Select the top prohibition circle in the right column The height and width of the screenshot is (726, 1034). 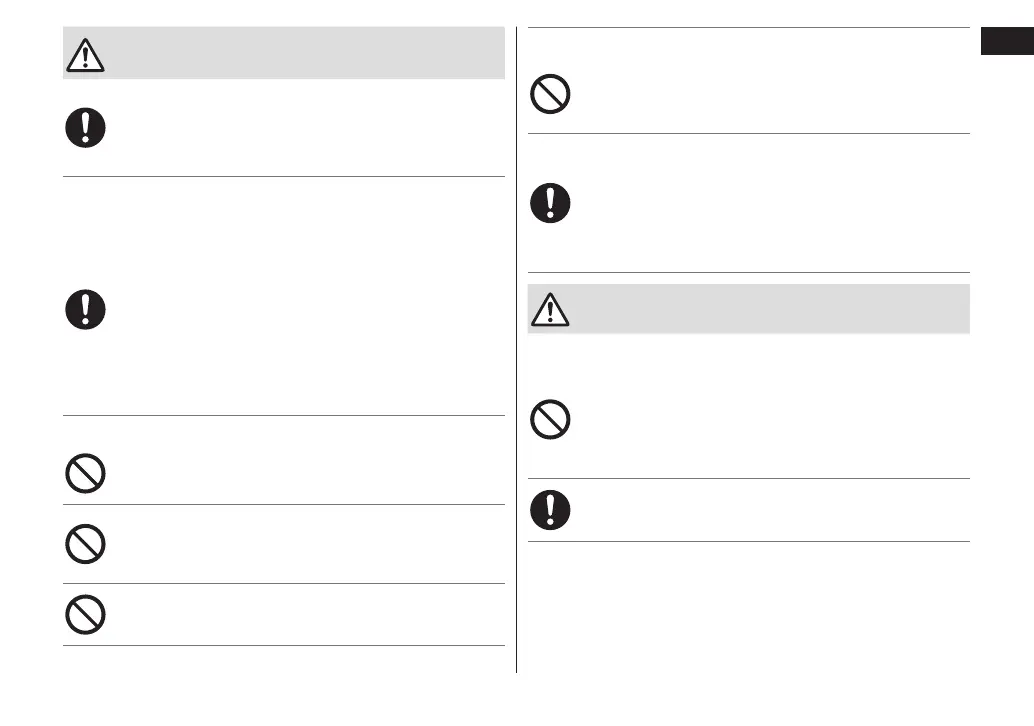coord(551,95)
